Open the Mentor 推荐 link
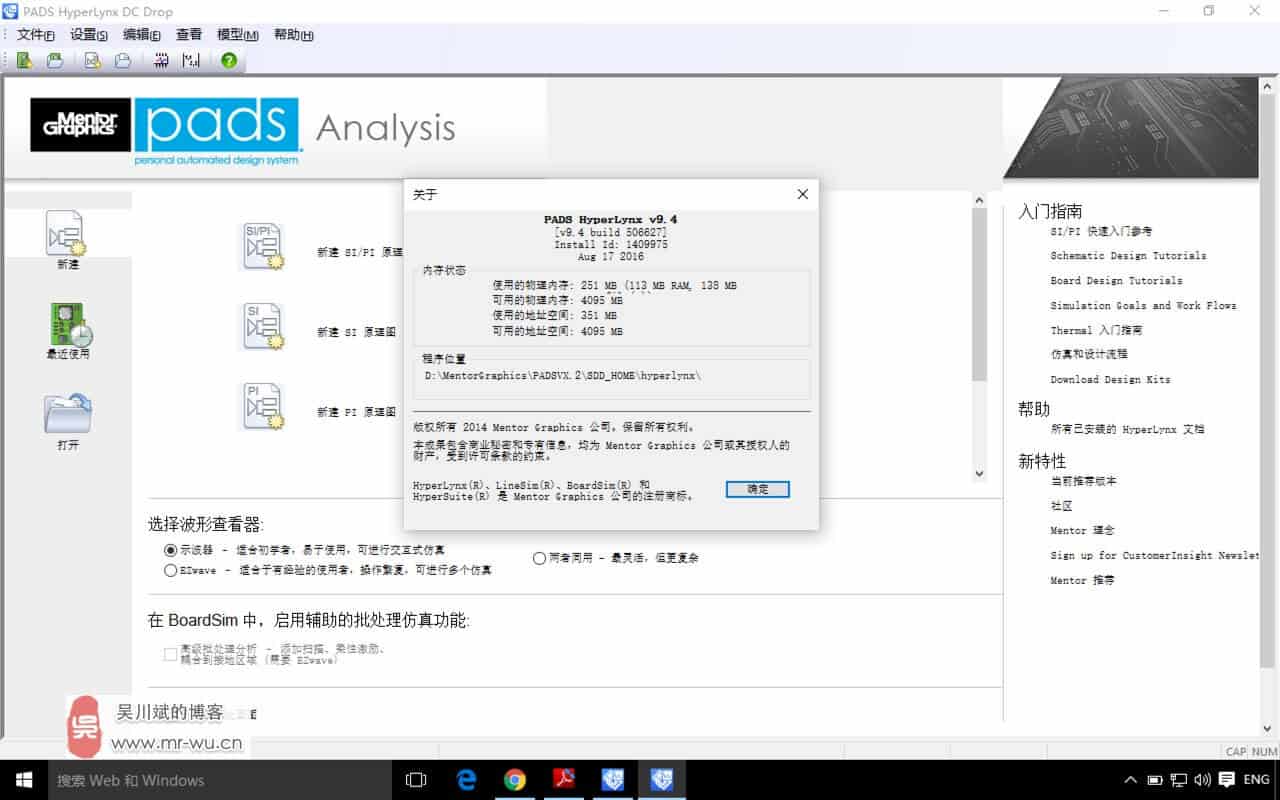The image size is (1280, 800). click(1082, 581)
